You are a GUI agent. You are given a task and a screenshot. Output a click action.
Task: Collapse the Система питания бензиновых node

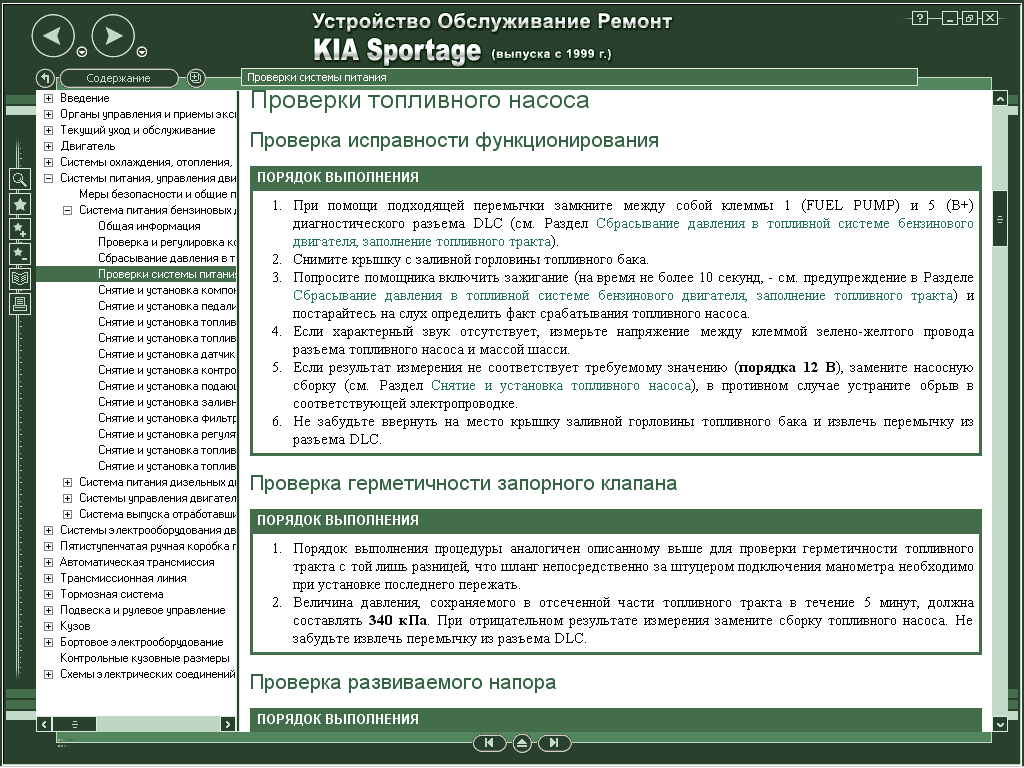67,210
